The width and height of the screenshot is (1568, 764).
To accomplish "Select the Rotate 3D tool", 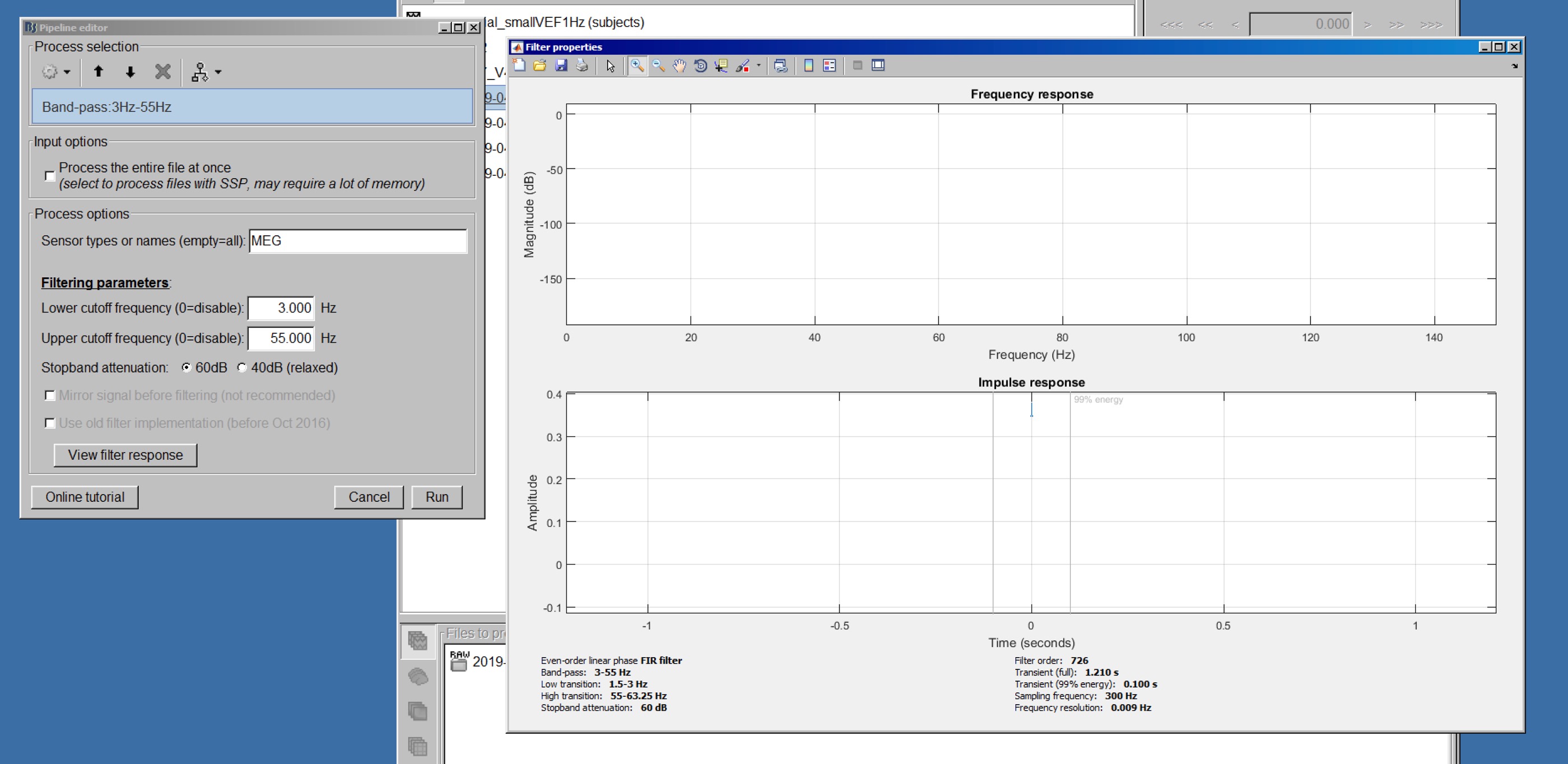I will coord(700,66).
